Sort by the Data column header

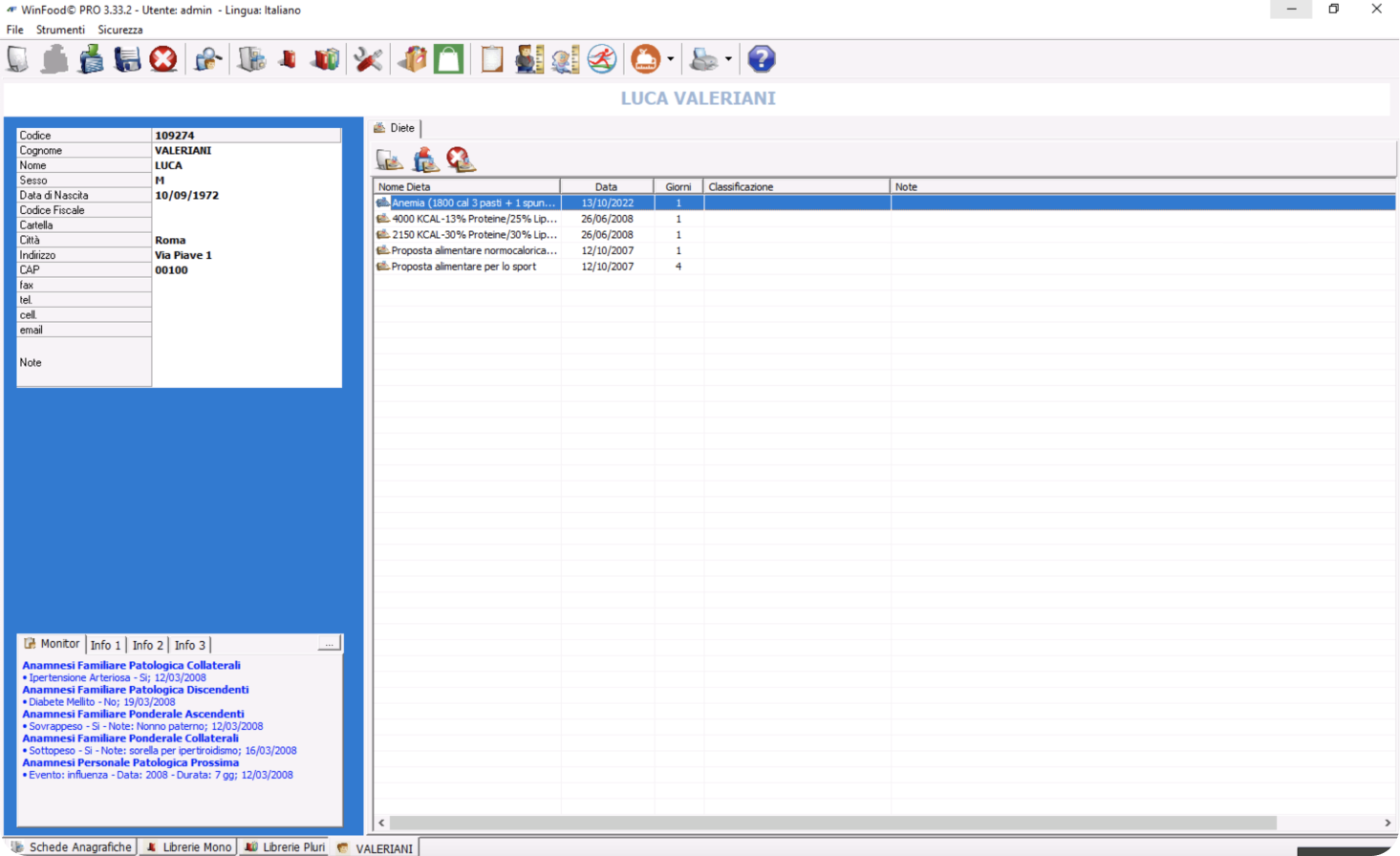(x=607, y=186)
